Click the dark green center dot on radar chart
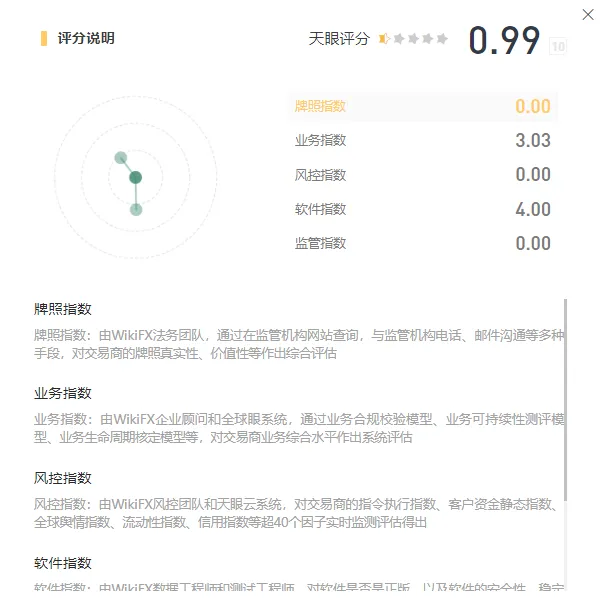602x608 pixels. pyautogui.click(x=135, y=178)
